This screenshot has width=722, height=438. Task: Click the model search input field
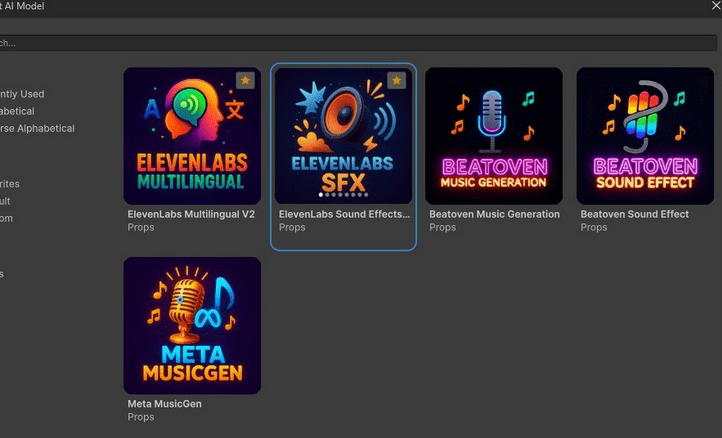pos(358,43)
